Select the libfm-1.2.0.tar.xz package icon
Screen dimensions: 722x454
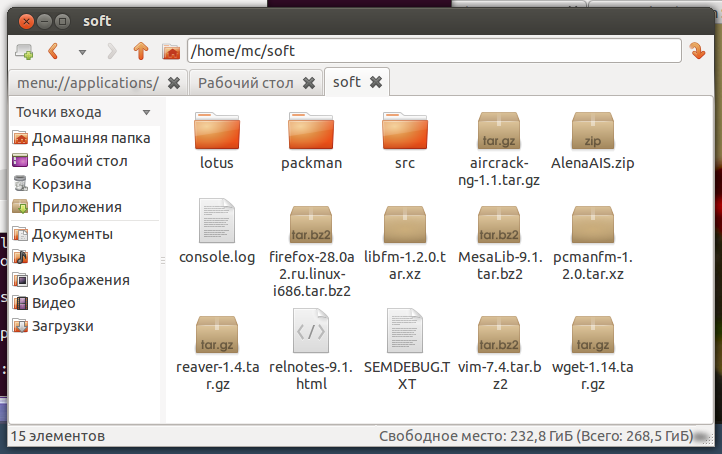[x=405, y=225]
